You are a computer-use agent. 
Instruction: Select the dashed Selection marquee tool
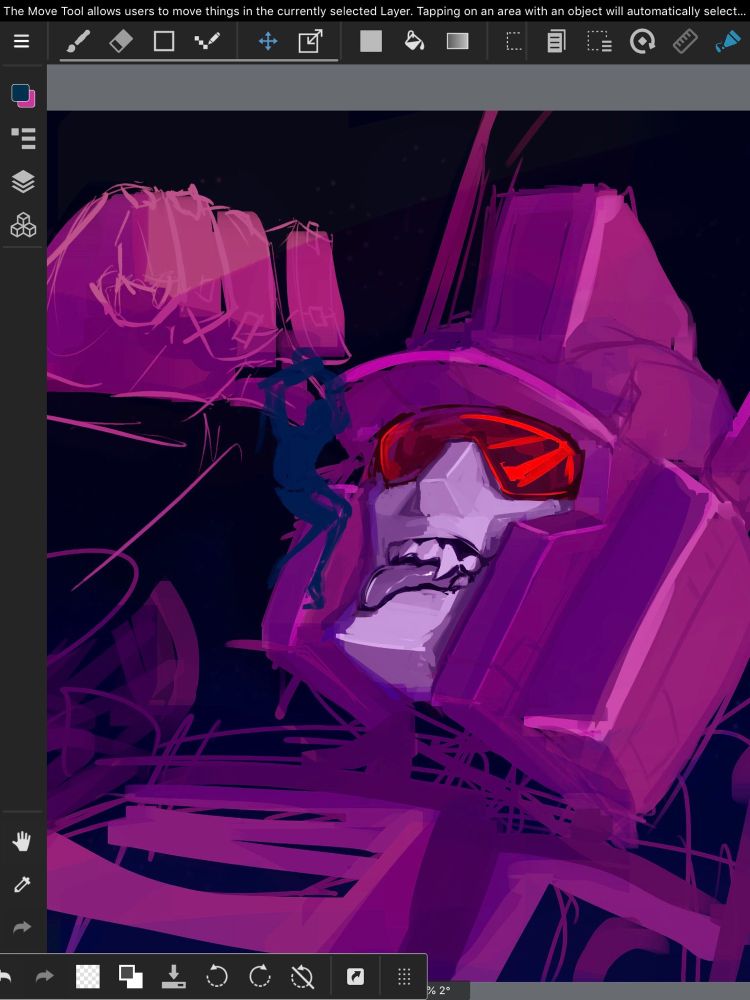pos(514,42)
